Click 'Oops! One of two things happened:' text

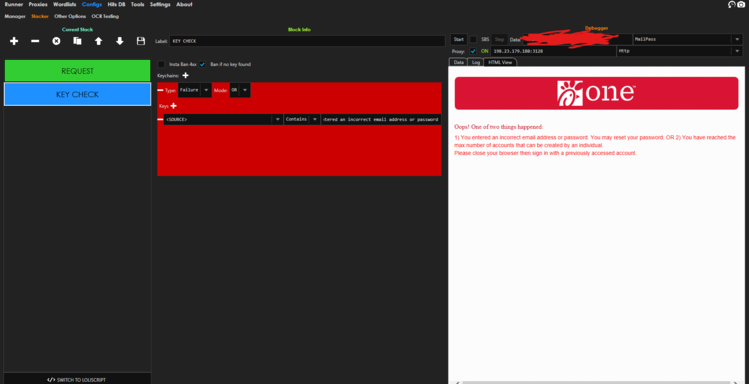pyautogui.click(x=499, y=127)
